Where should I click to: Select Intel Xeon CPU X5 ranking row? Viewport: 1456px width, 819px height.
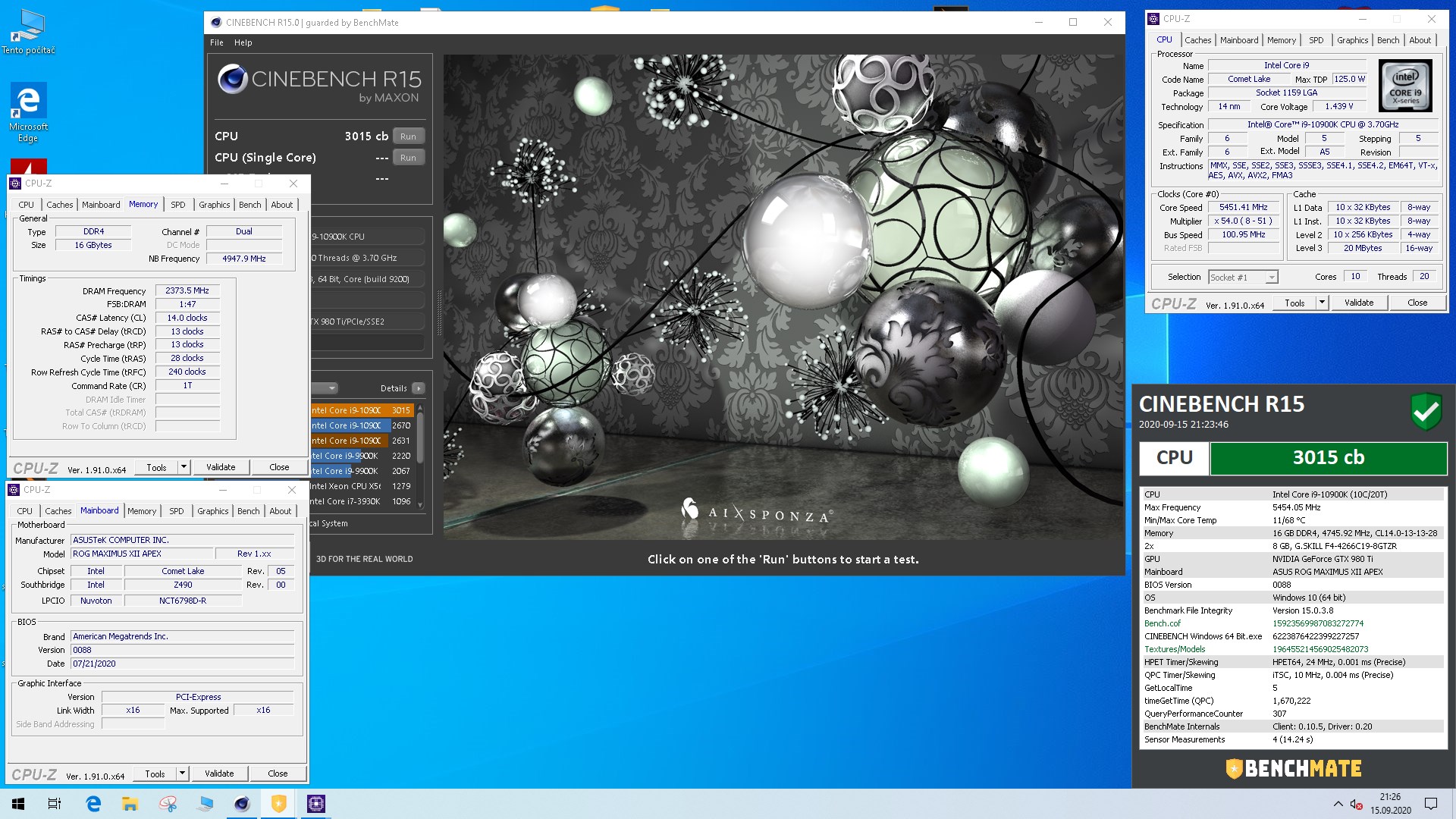[362, 486]
